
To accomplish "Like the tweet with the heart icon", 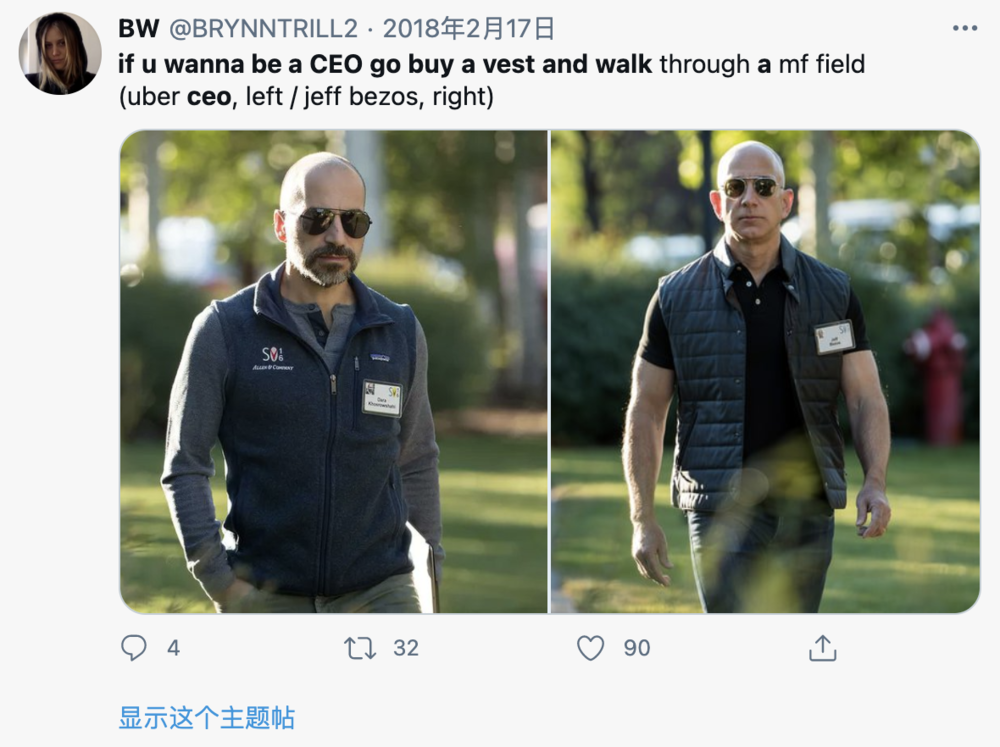I will (591, 648).
